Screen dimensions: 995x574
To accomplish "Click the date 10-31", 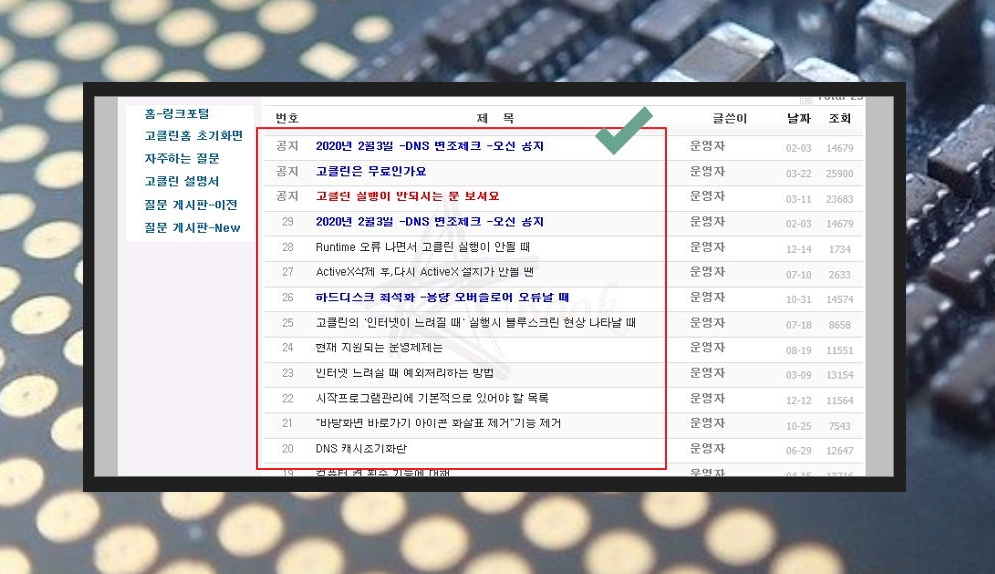I will pos(798,299).
